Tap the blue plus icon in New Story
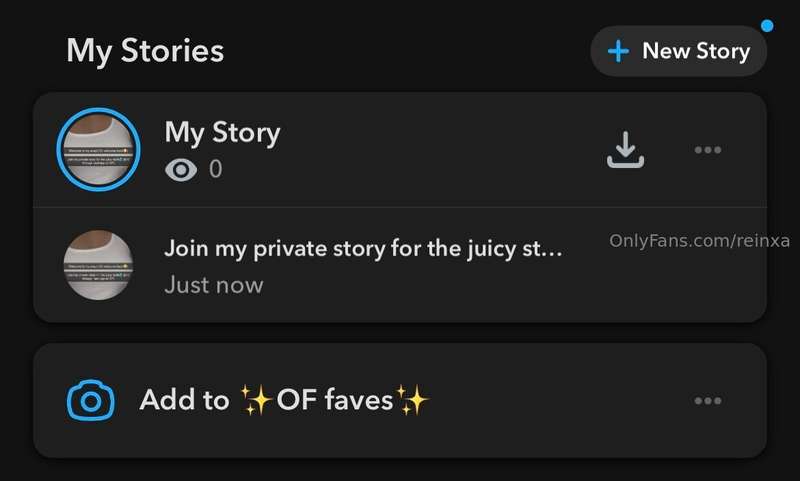 point(618,51)
